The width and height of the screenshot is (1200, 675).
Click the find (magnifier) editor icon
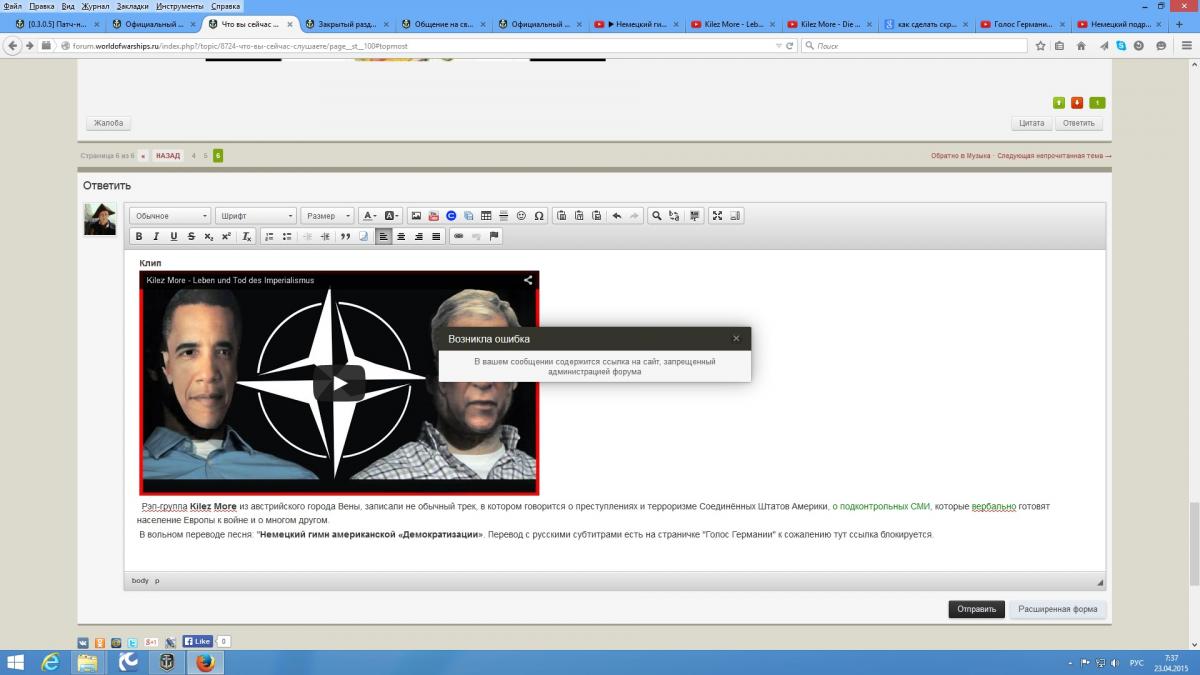point(656,215)
